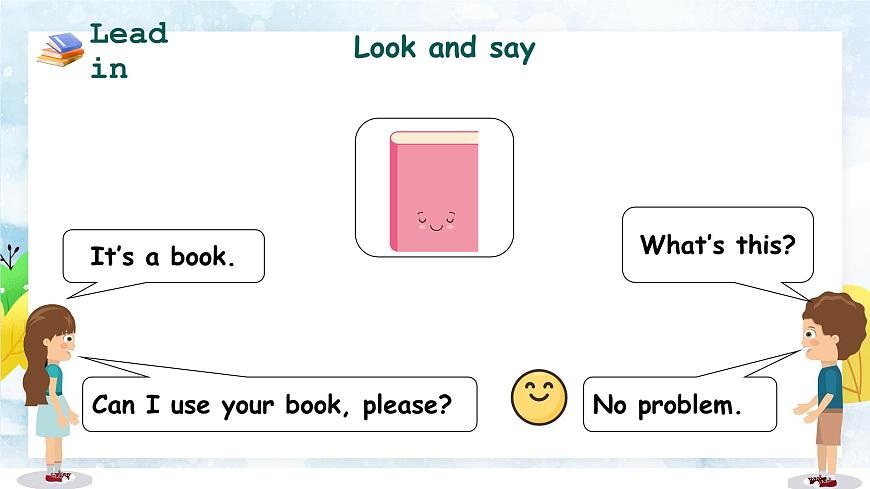The image size is (870, 489).
Task: Click the "What's this?" speech bubble
Action: point(717,245)
